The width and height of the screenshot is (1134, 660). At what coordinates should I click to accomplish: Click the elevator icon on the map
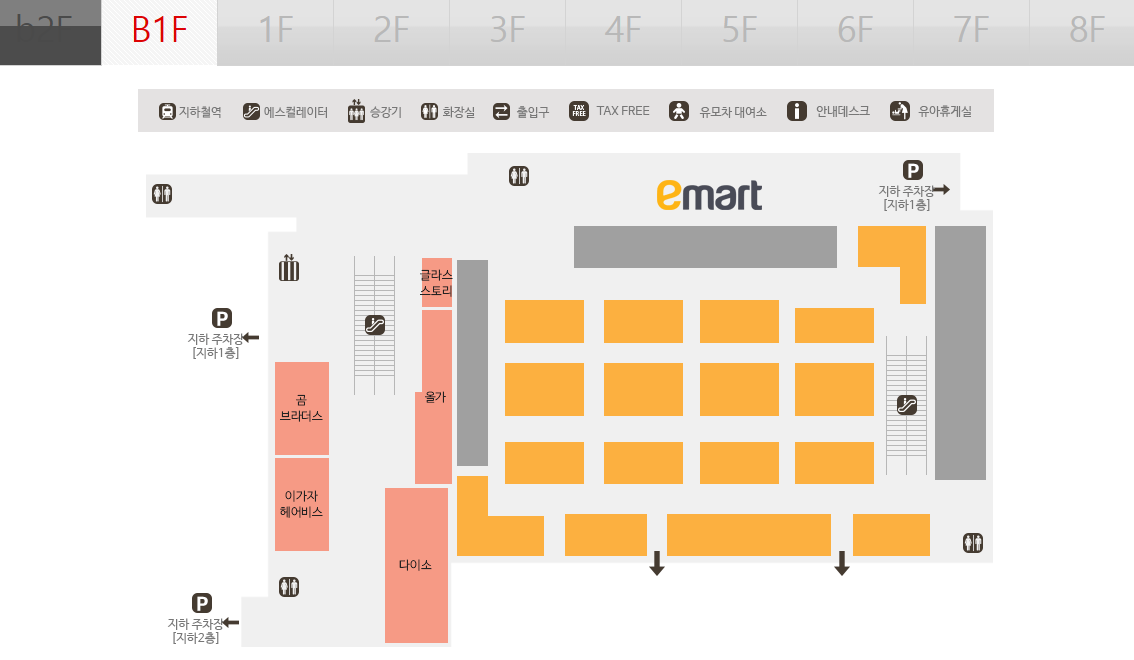(x=289, y=268)
